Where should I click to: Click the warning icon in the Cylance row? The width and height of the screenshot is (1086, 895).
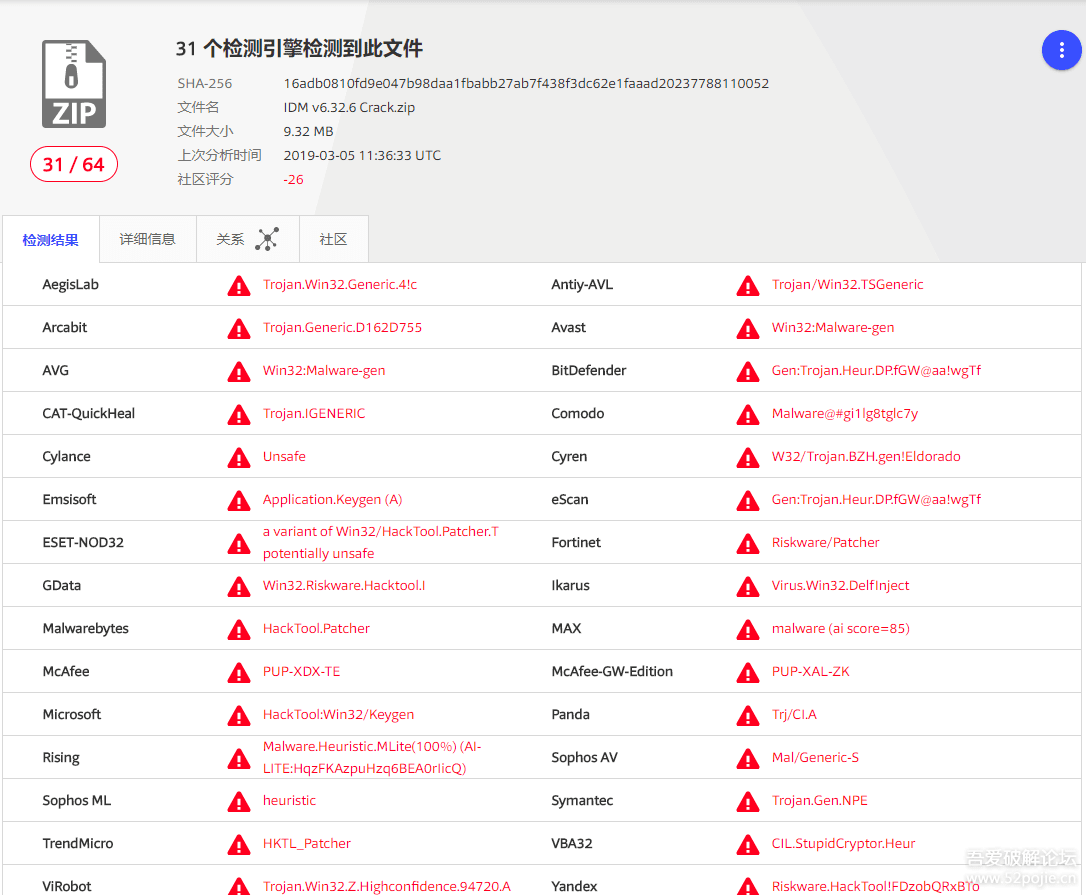(x=239, y=457)
